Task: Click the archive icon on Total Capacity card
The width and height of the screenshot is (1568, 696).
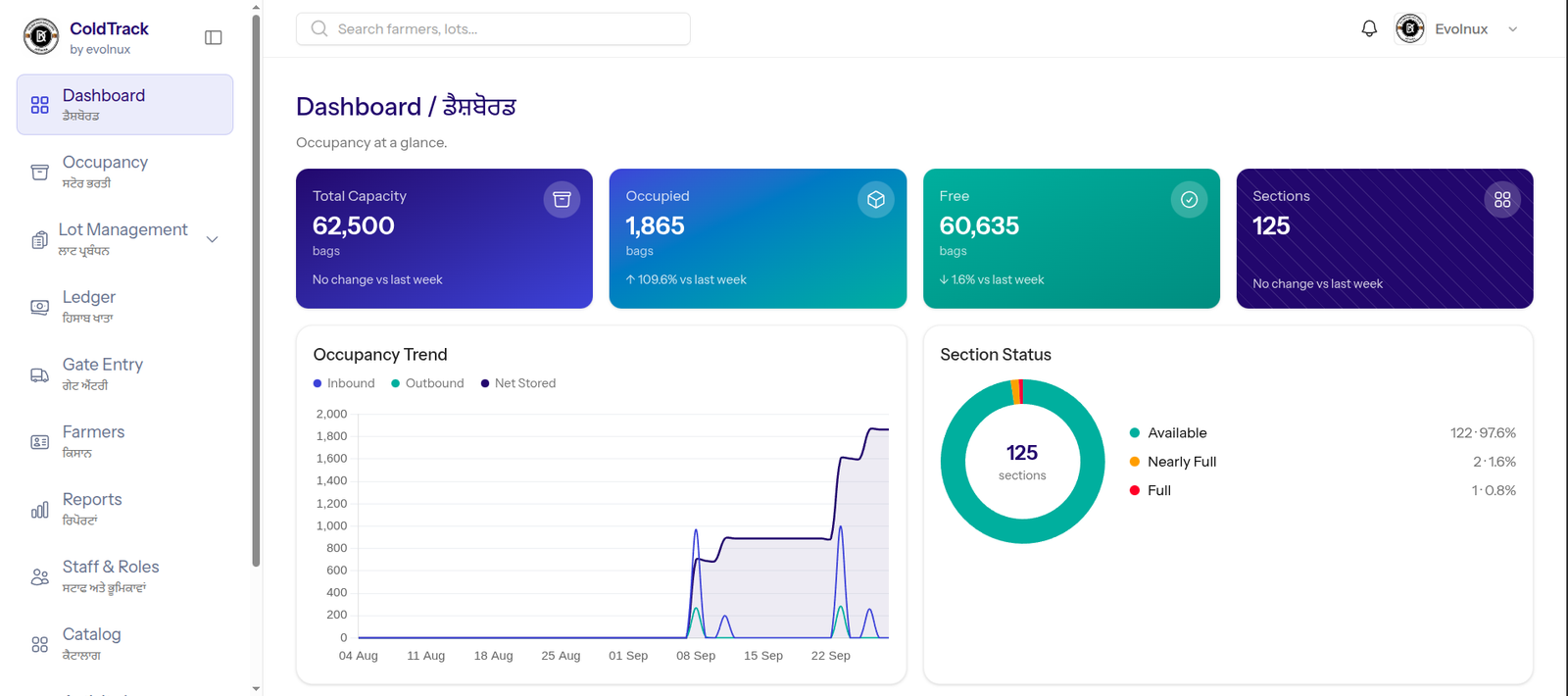Action: point(562,200)
